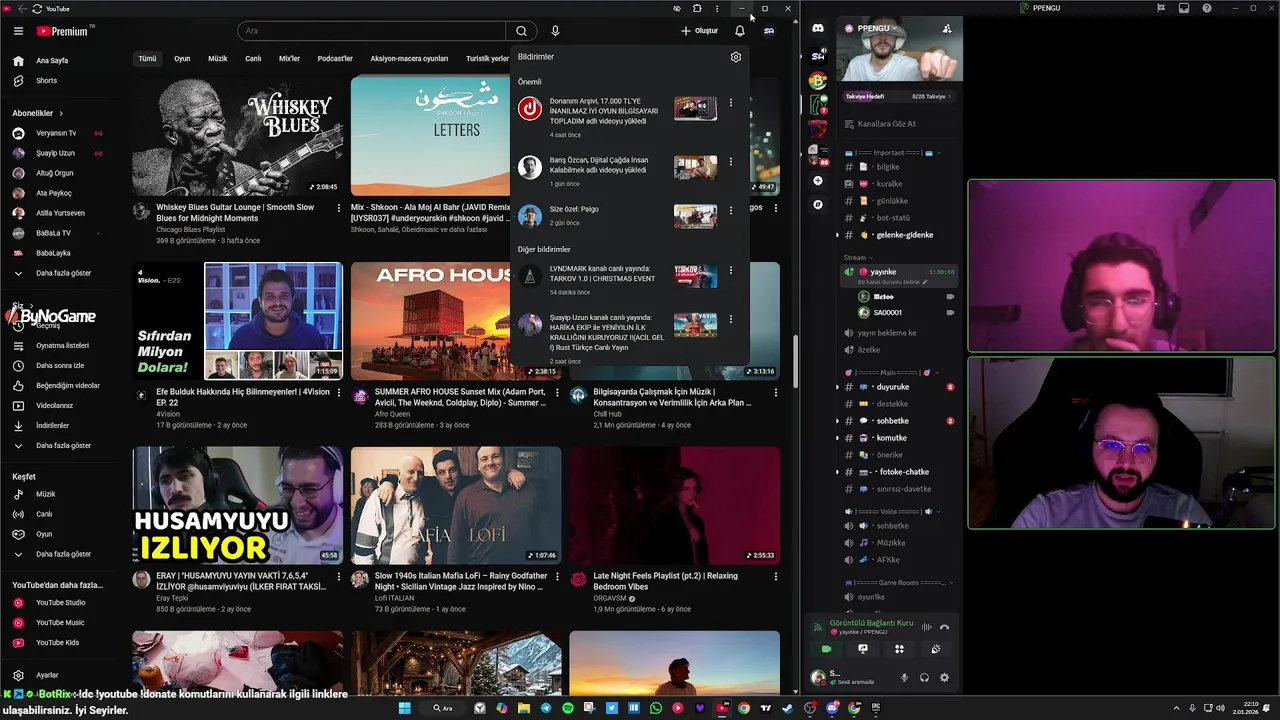Screen dimensions: 1280x720
Task: Click noise suppression icon in voice panel
Action: [926, 627]
